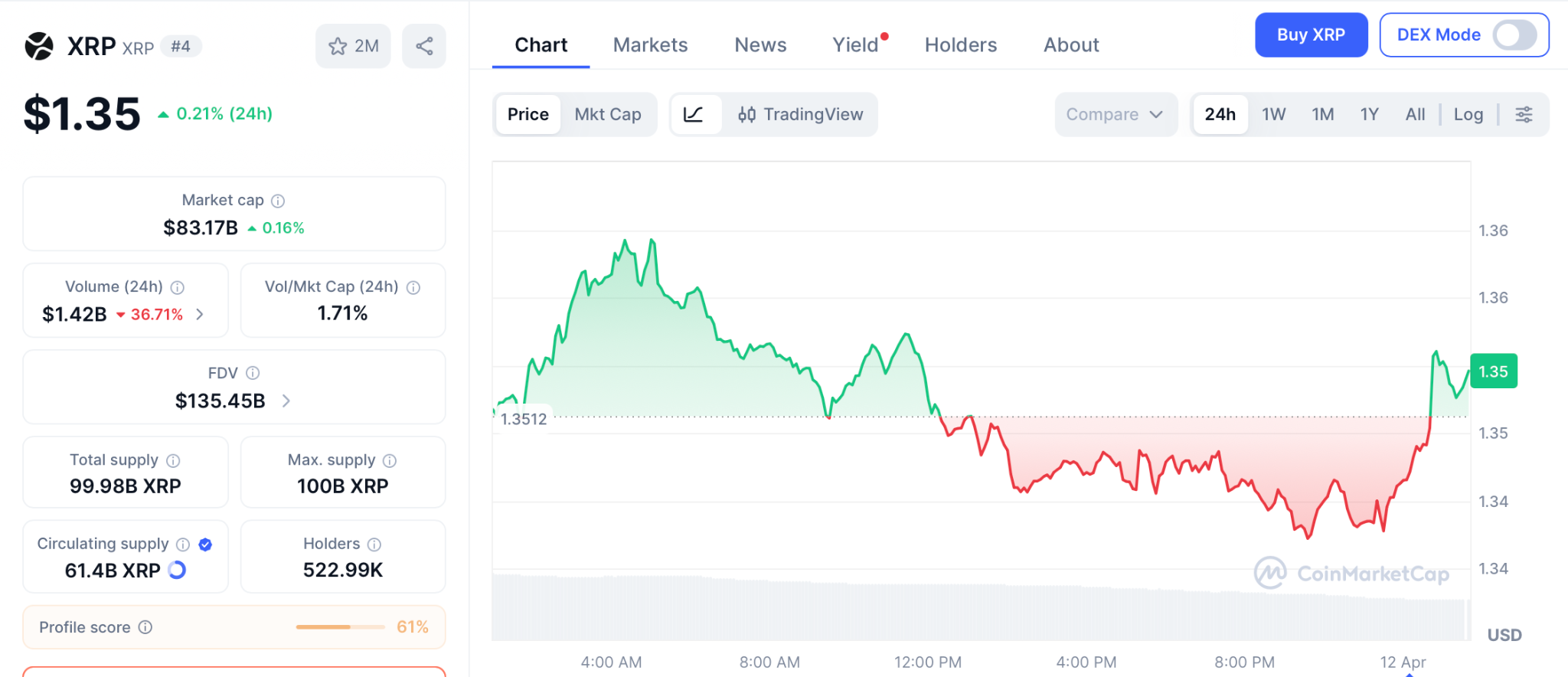Switch to TradingView chart
Viewport: 1568px width, 677px height.
tap(800, 115)
